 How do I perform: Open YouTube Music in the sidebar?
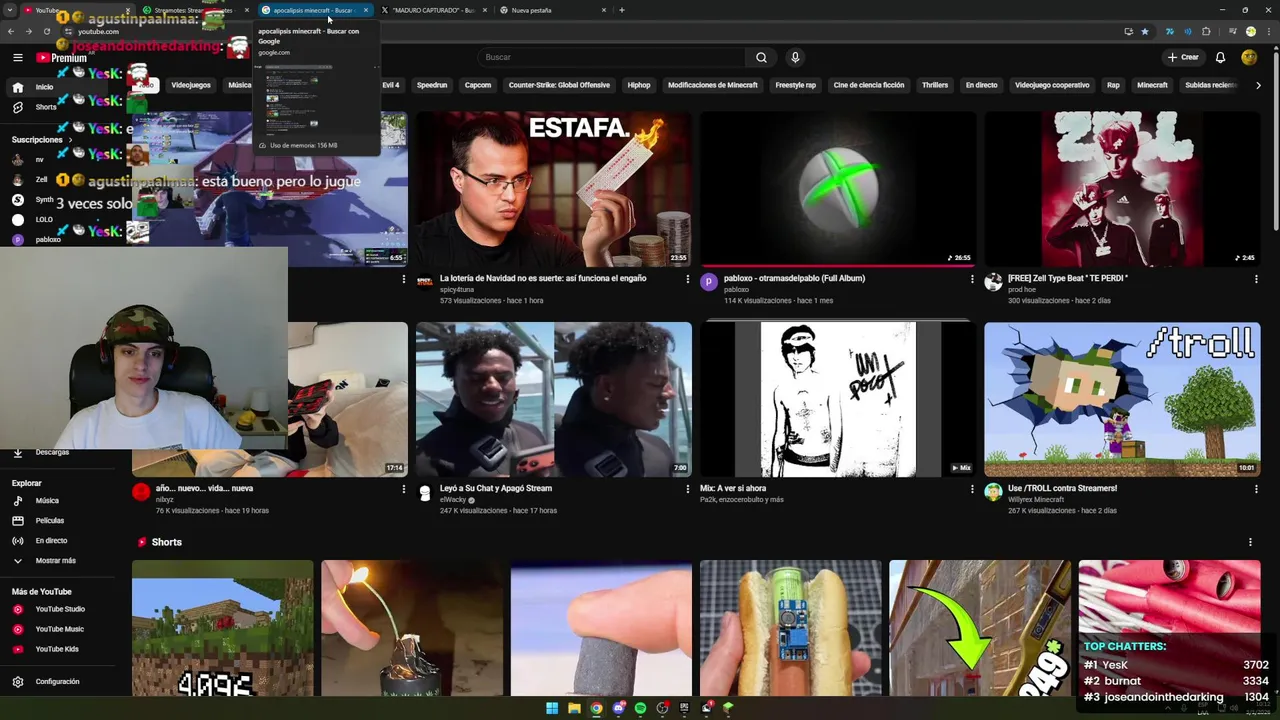tap(59, 629)
